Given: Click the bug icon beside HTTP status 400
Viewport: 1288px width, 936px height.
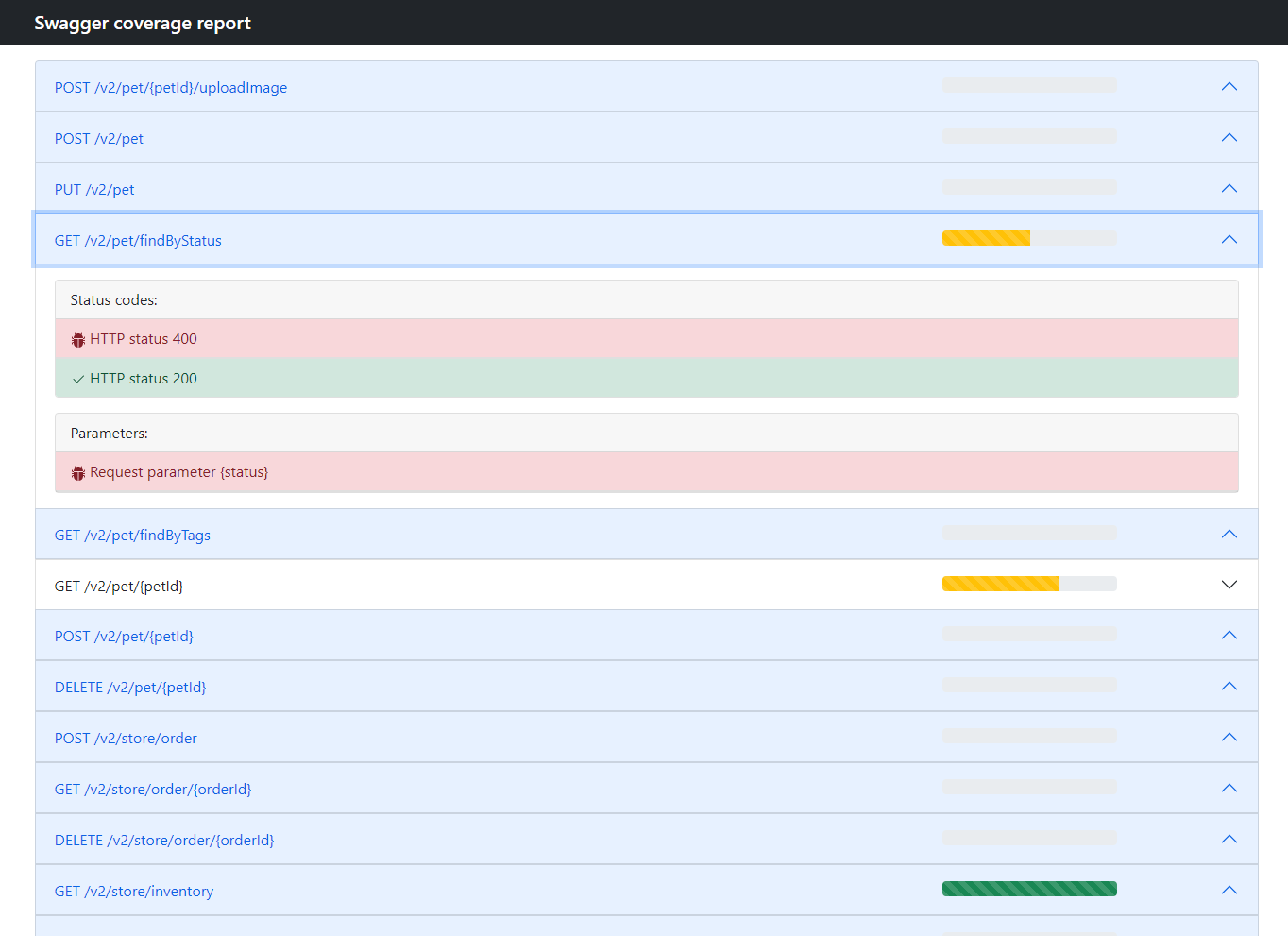Looking at the screenshot, I should [78, 340].
